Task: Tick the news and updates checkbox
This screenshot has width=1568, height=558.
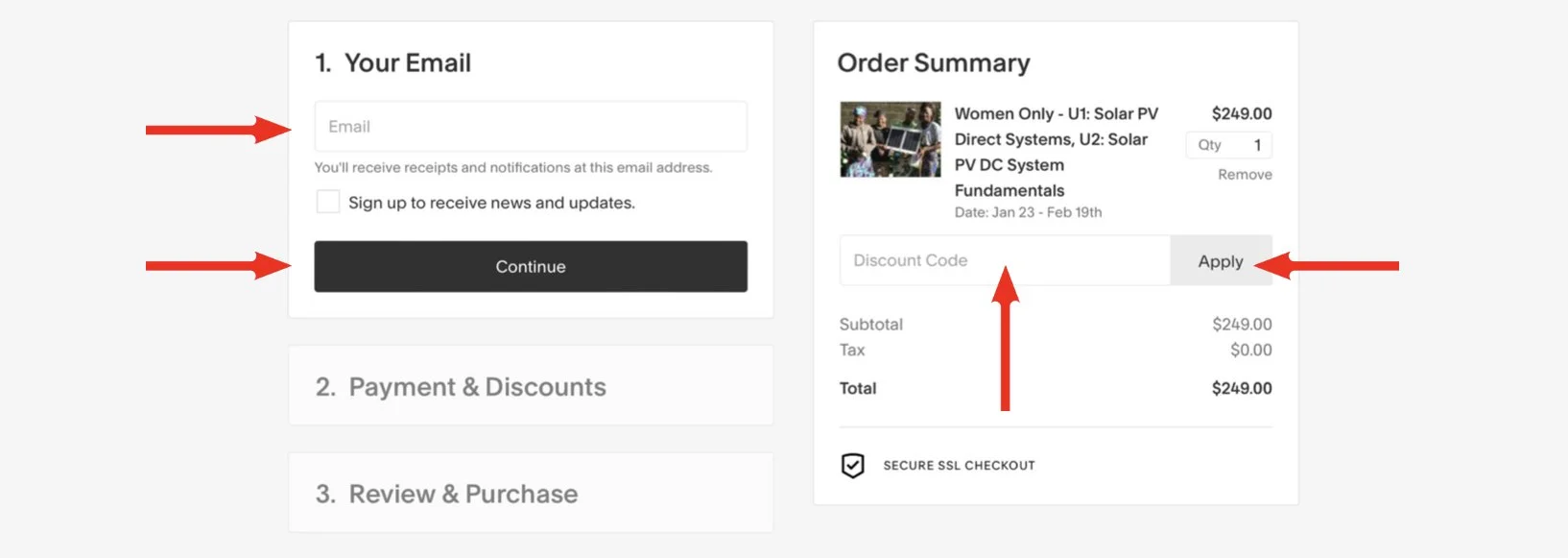Action: click(x=328, y=202)
